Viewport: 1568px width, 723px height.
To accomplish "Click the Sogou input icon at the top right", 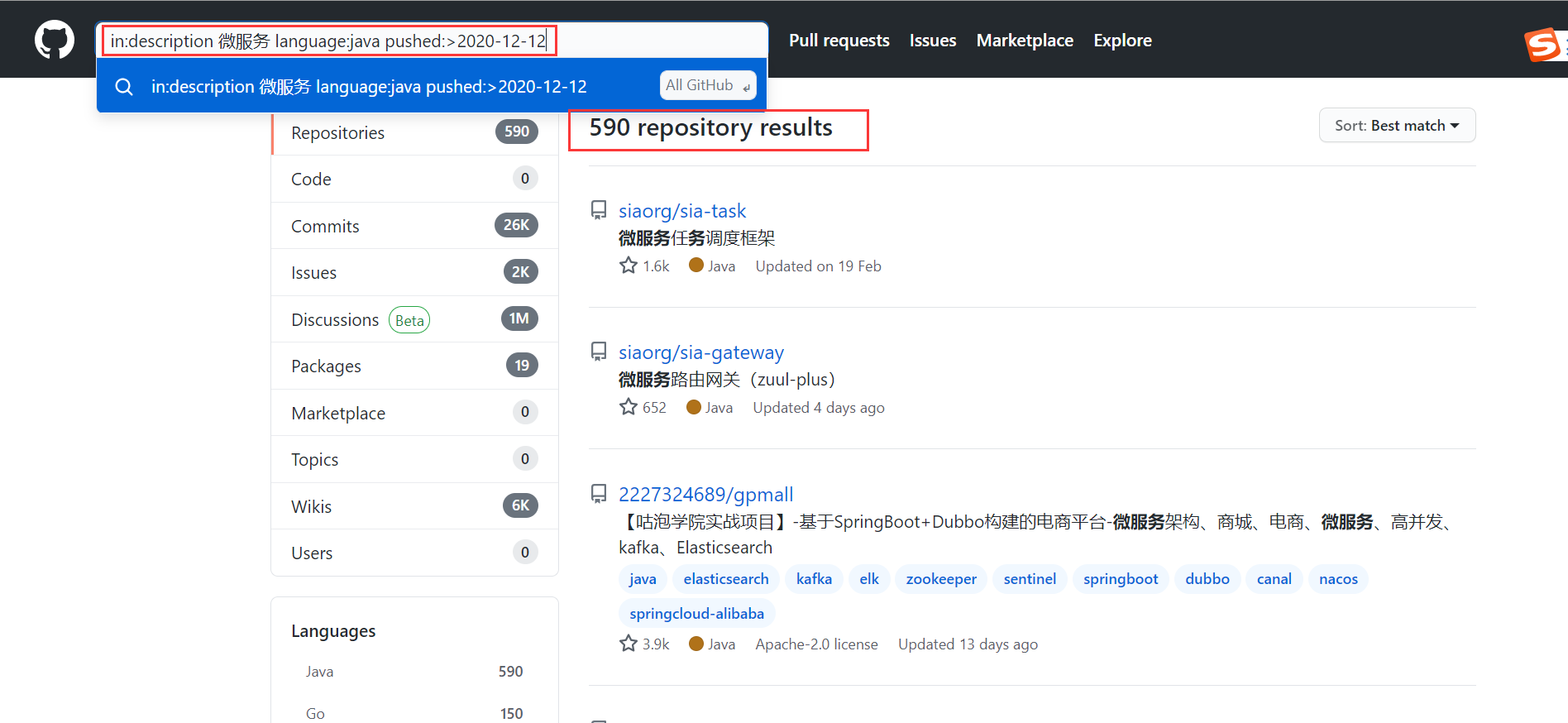I will 1543,45.
